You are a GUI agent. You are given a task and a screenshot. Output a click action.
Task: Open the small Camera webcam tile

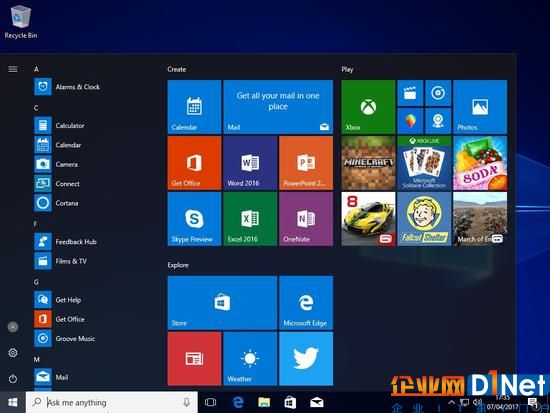[438, 121]
